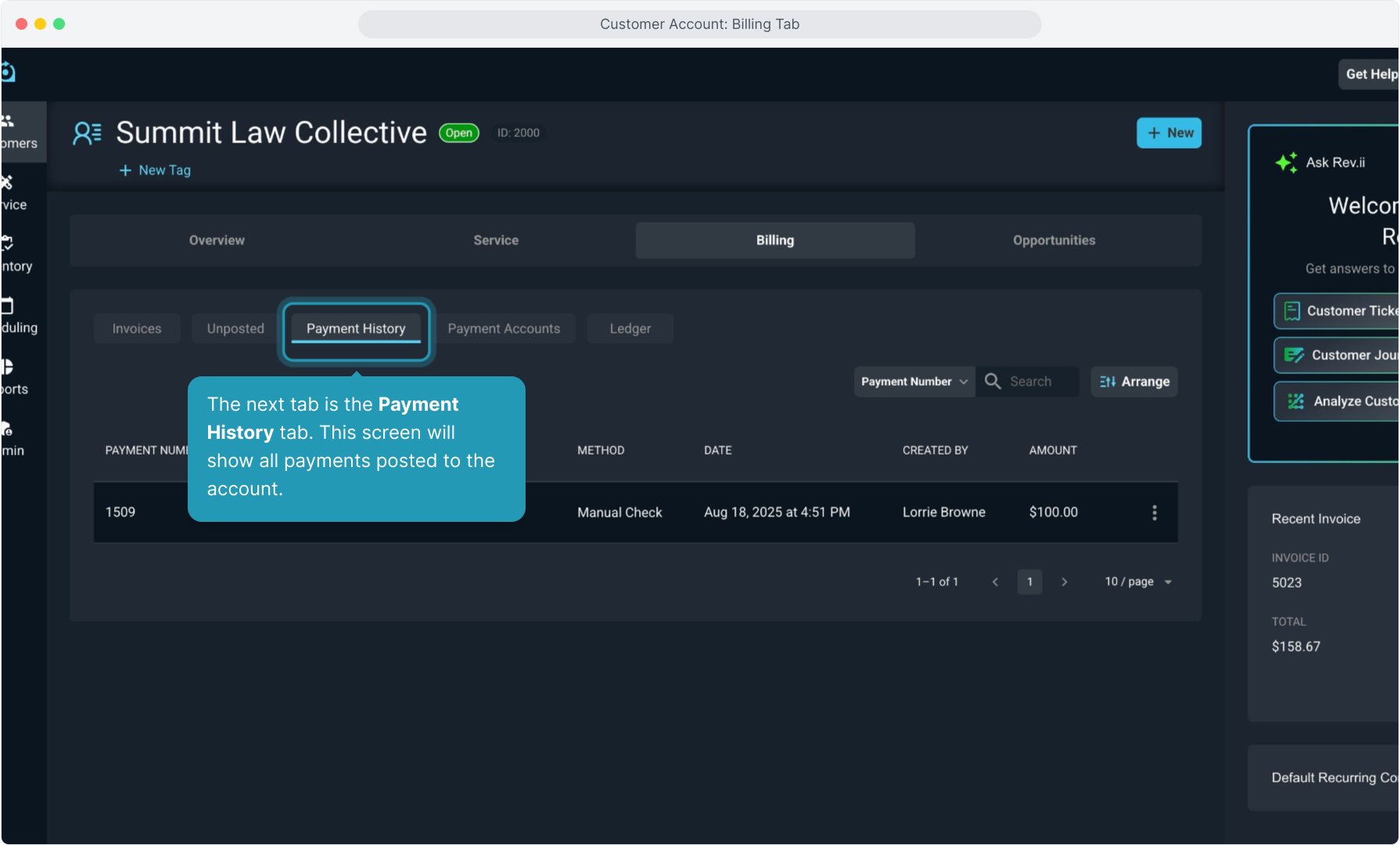Click the payment Search field

(x=1040, y=382)
